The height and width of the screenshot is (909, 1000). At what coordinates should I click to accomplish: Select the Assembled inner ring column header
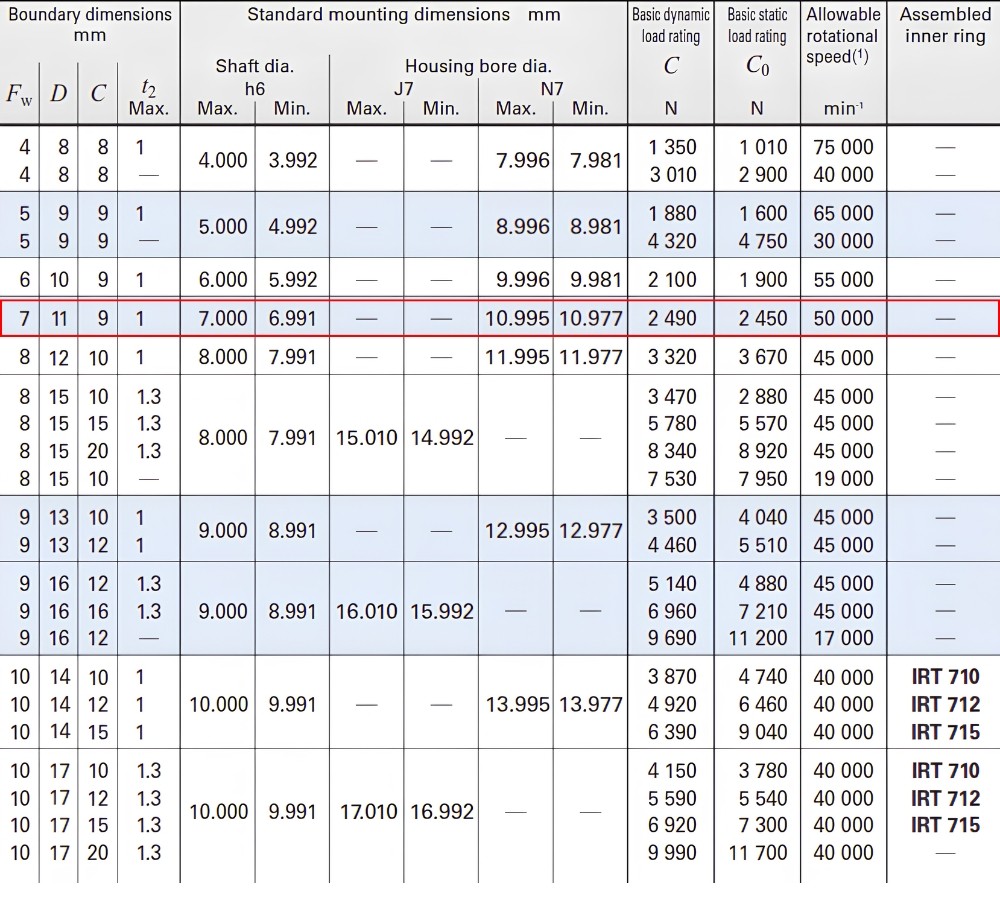point(945,25)
